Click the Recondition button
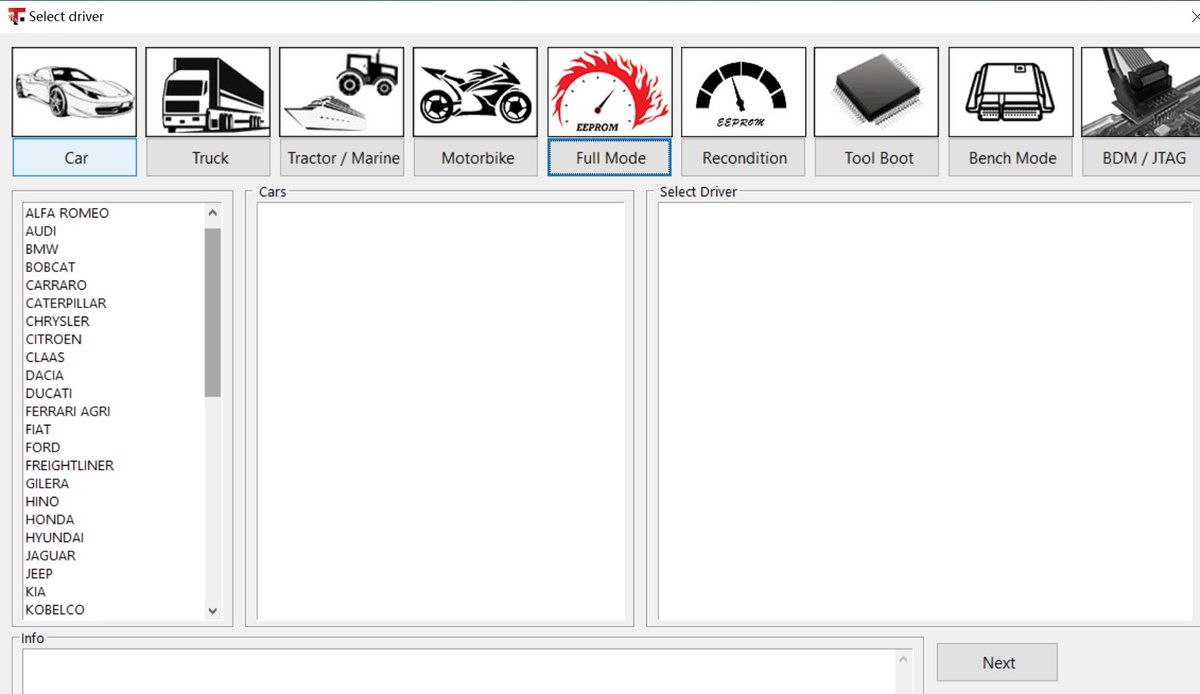Screen dimensions: 1200x694 click(x=744, y=158)
